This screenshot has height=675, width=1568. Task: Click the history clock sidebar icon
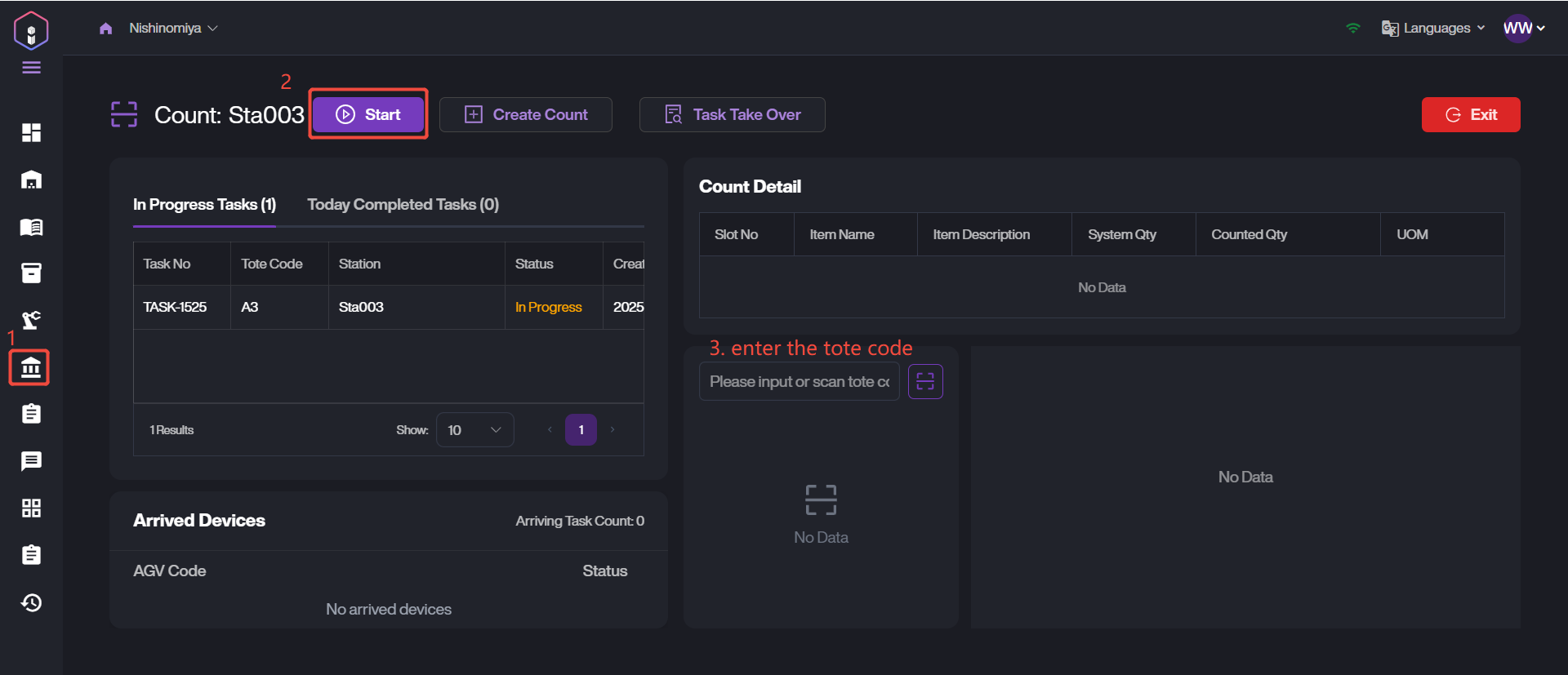point(31,602)
